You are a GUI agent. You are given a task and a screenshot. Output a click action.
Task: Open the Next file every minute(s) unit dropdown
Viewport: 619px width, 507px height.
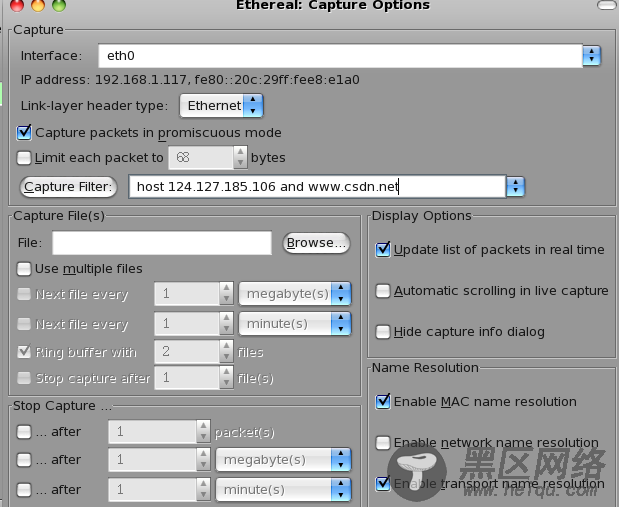(x=295, y=324)
